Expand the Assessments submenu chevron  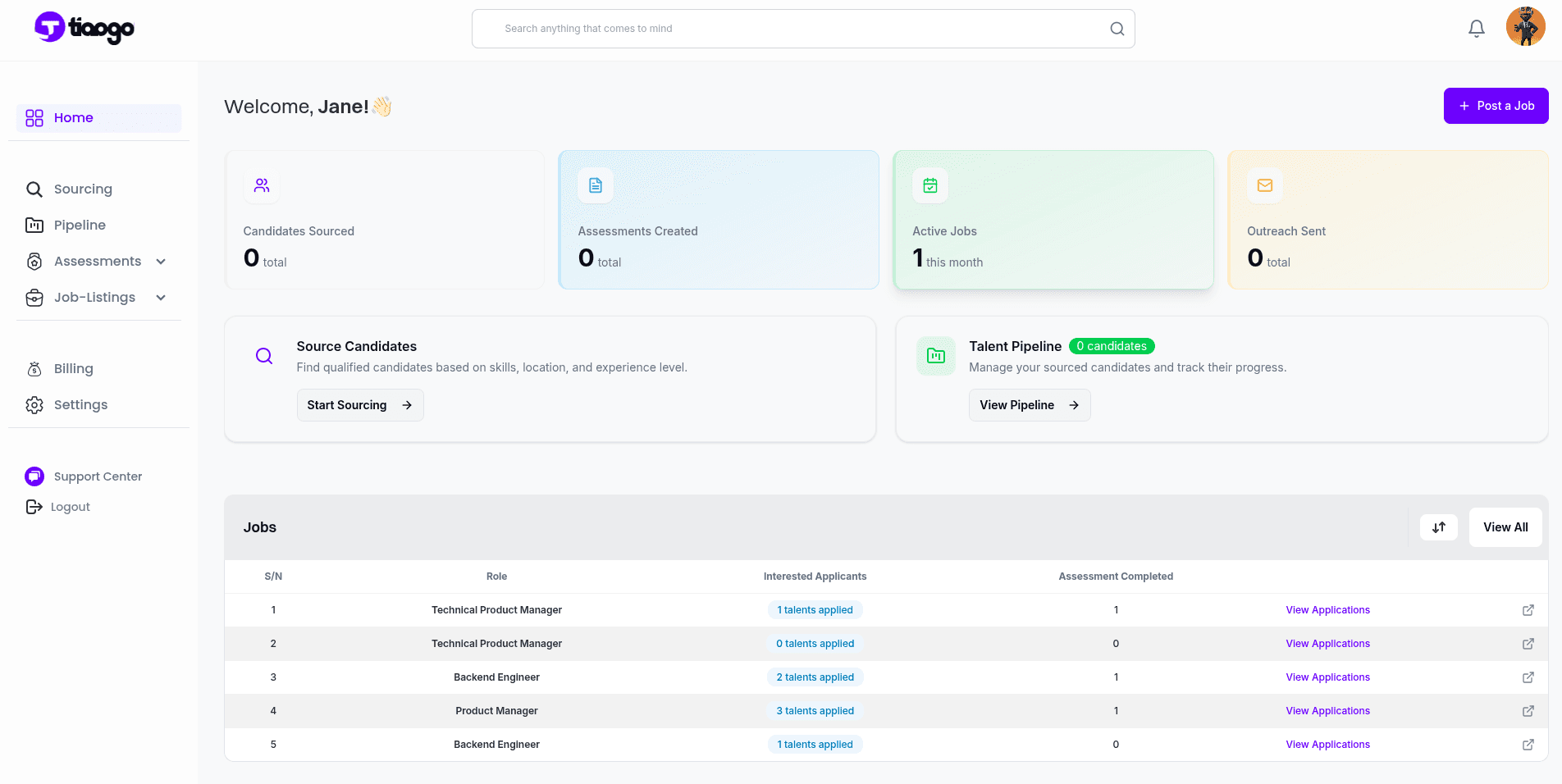tap(161, 262)
